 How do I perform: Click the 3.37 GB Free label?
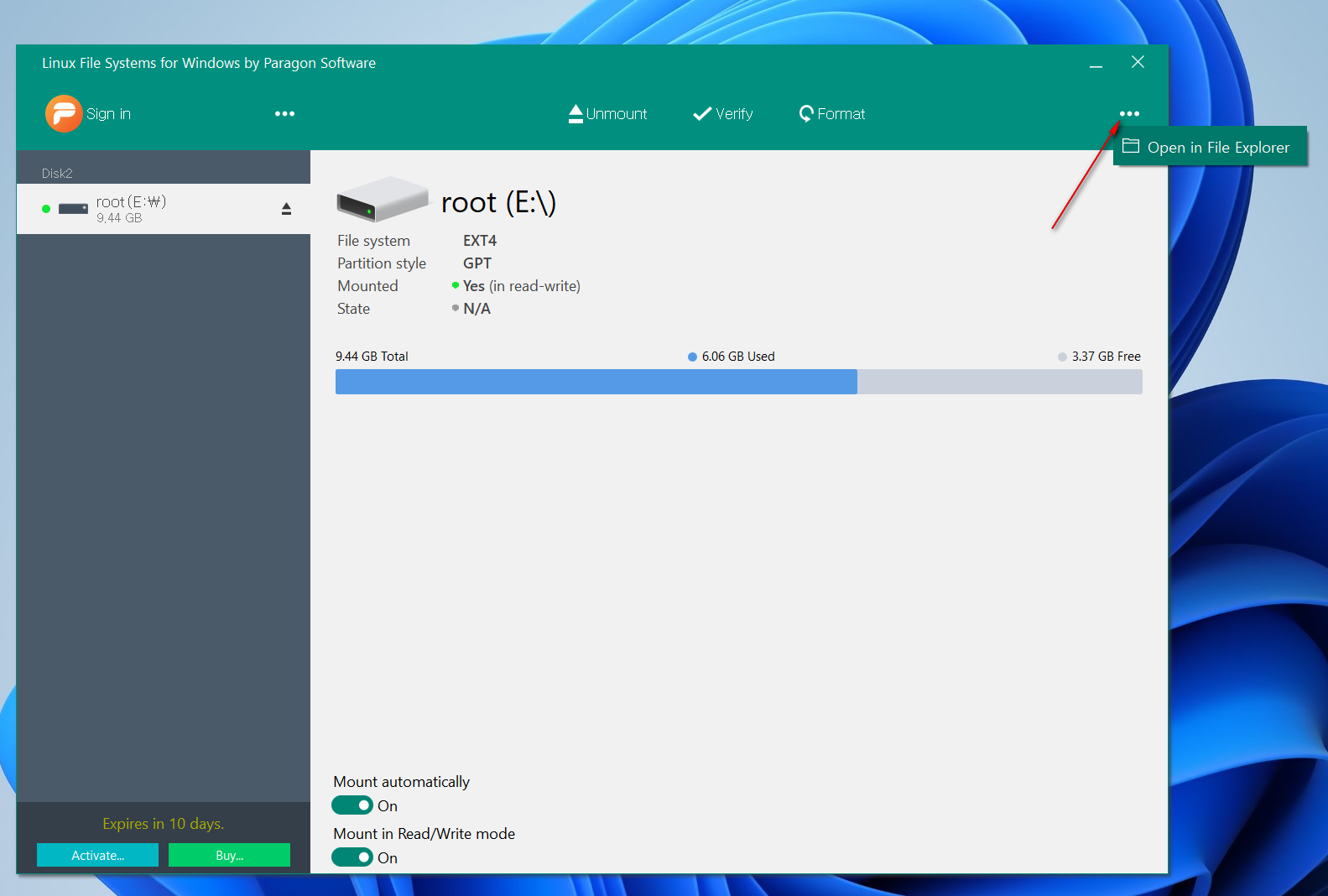1106,357
